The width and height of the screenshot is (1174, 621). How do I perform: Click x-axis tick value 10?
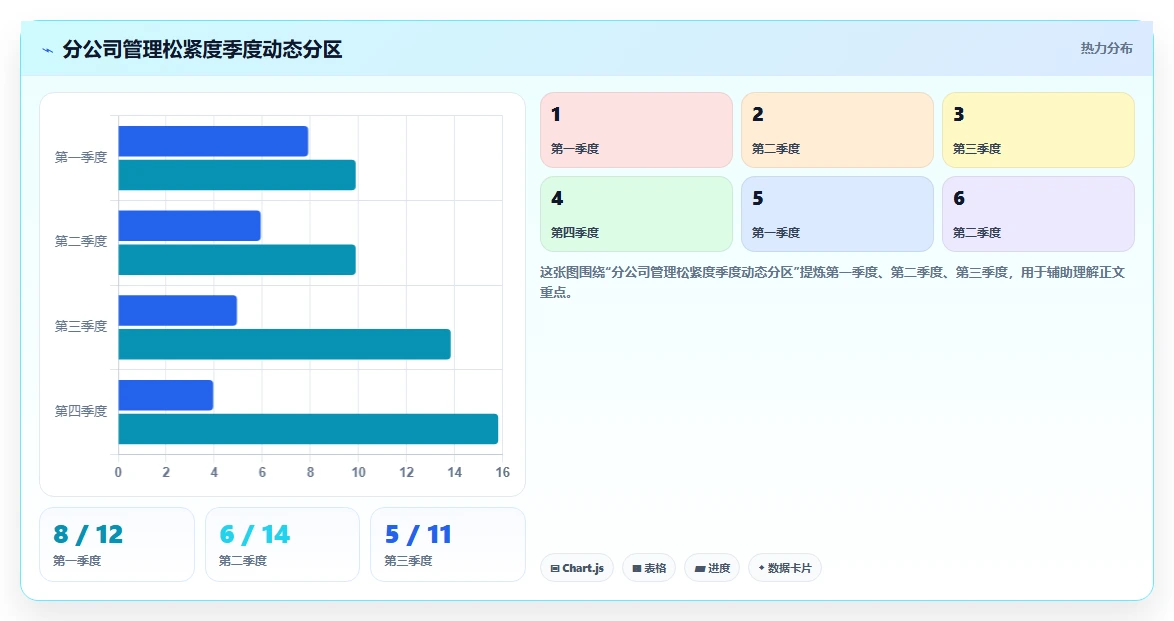click(x=359, y=473)
